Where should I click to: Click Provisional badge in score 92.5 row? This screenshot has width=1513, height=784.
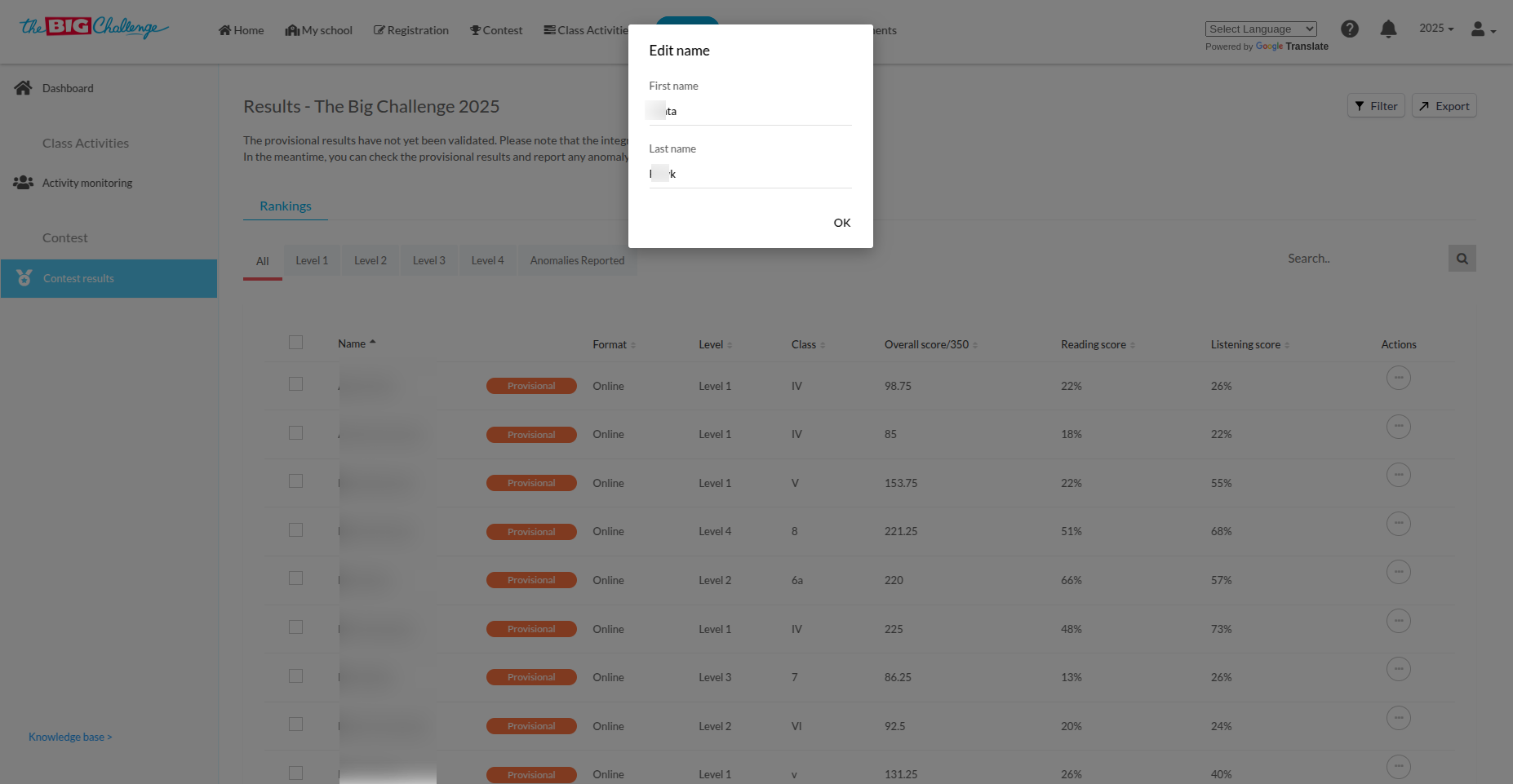pyautogui.click(x=531, y=726)
